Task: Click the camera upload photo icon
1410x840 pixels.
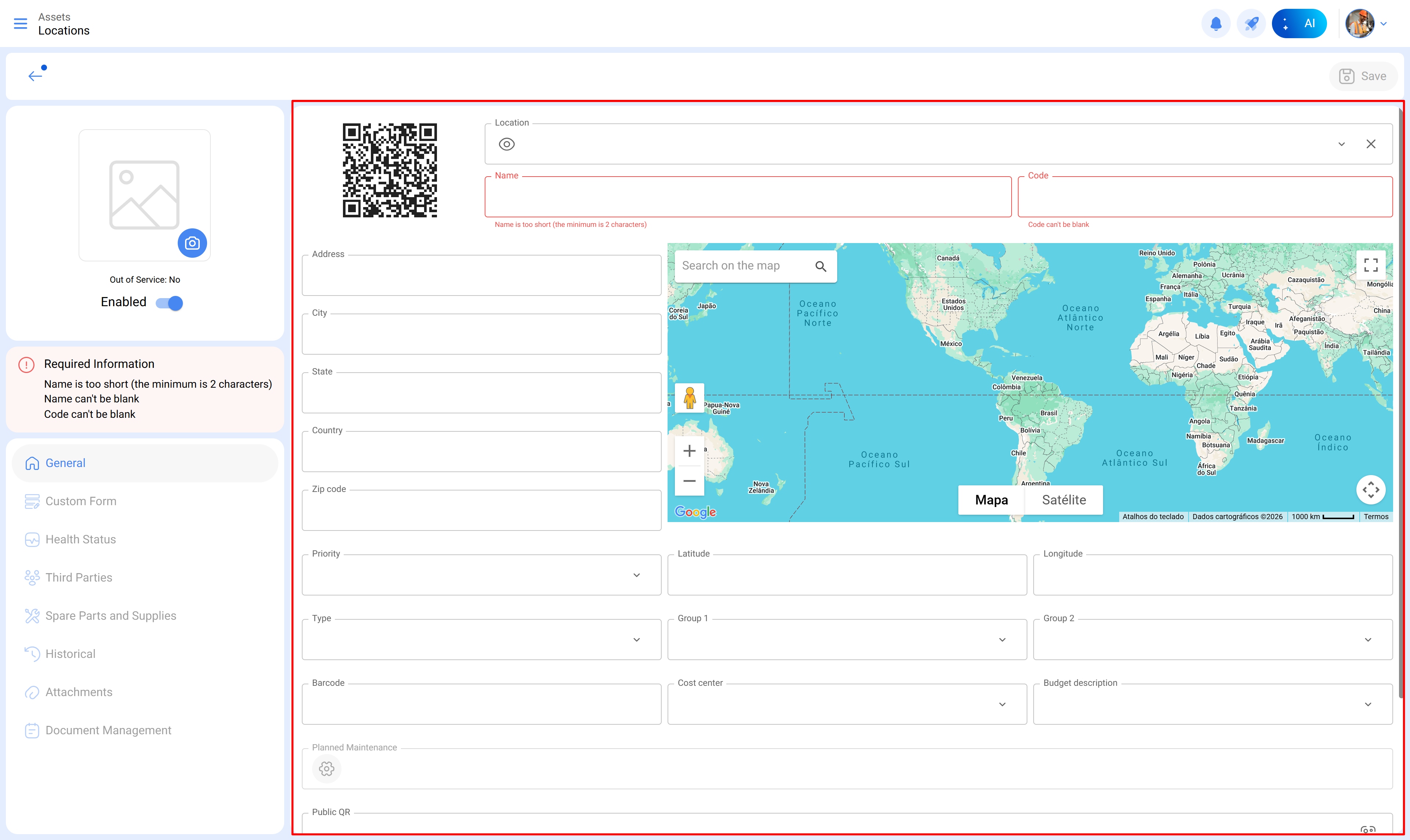Action: 192,243
